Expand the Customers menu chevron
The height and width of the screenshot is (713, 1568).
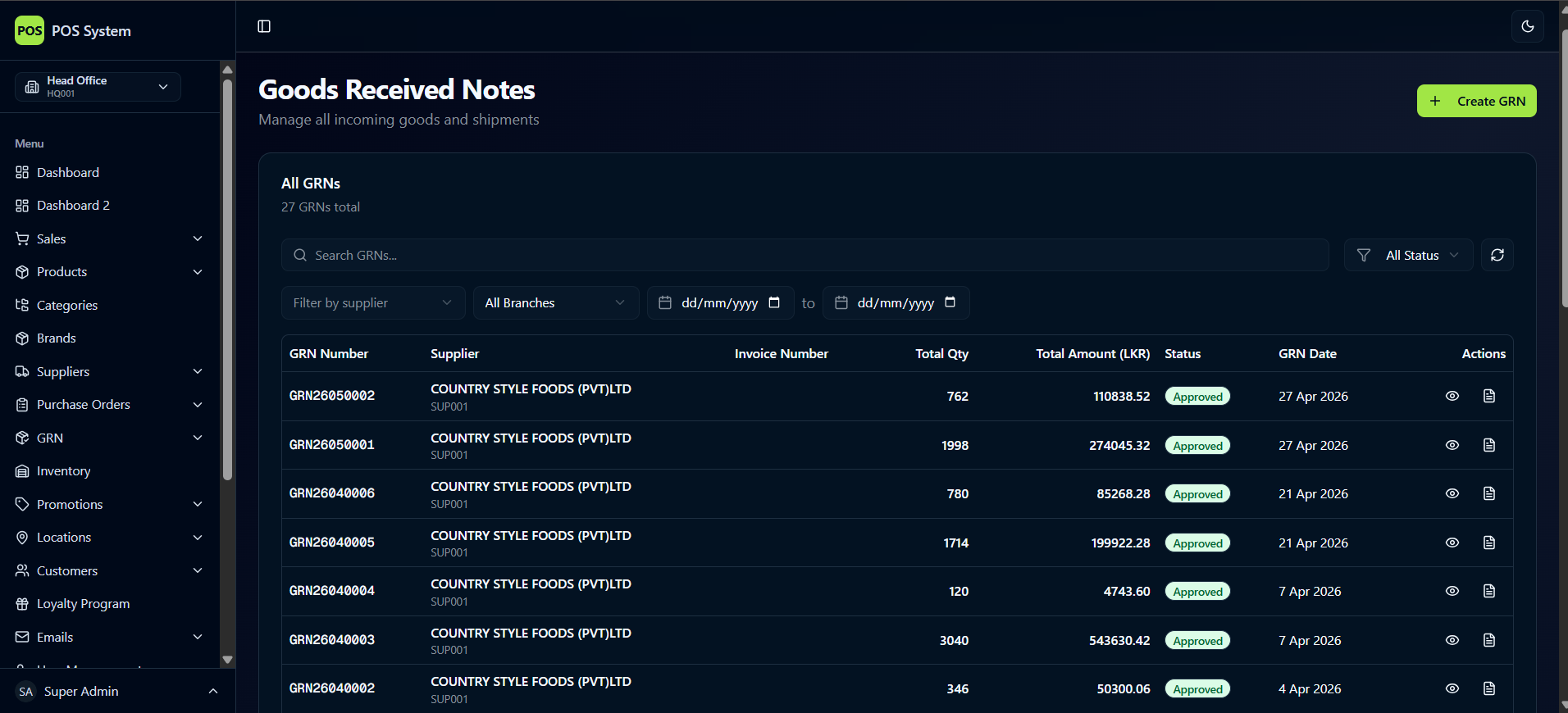click(x=198, y=570)
